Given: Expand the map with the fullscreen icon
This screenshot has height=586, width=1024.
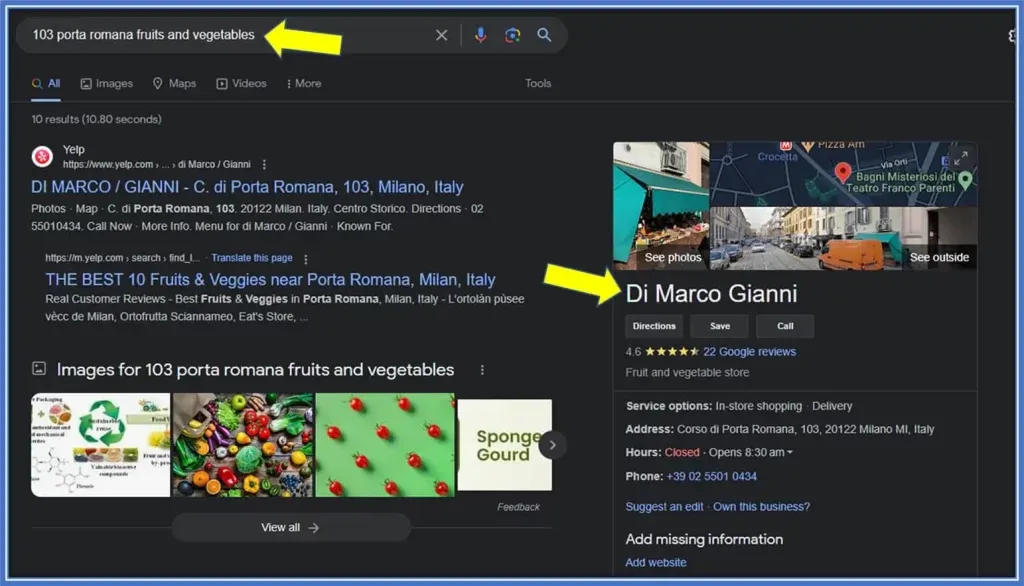Looking at the screenshot, I should (x=961, y=157).
